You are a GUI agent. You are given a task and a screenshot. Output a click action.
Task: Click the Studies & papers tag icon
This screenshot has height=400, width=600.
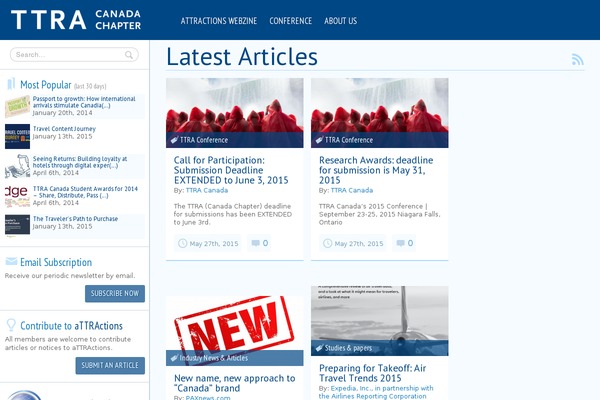pos(319,348)
